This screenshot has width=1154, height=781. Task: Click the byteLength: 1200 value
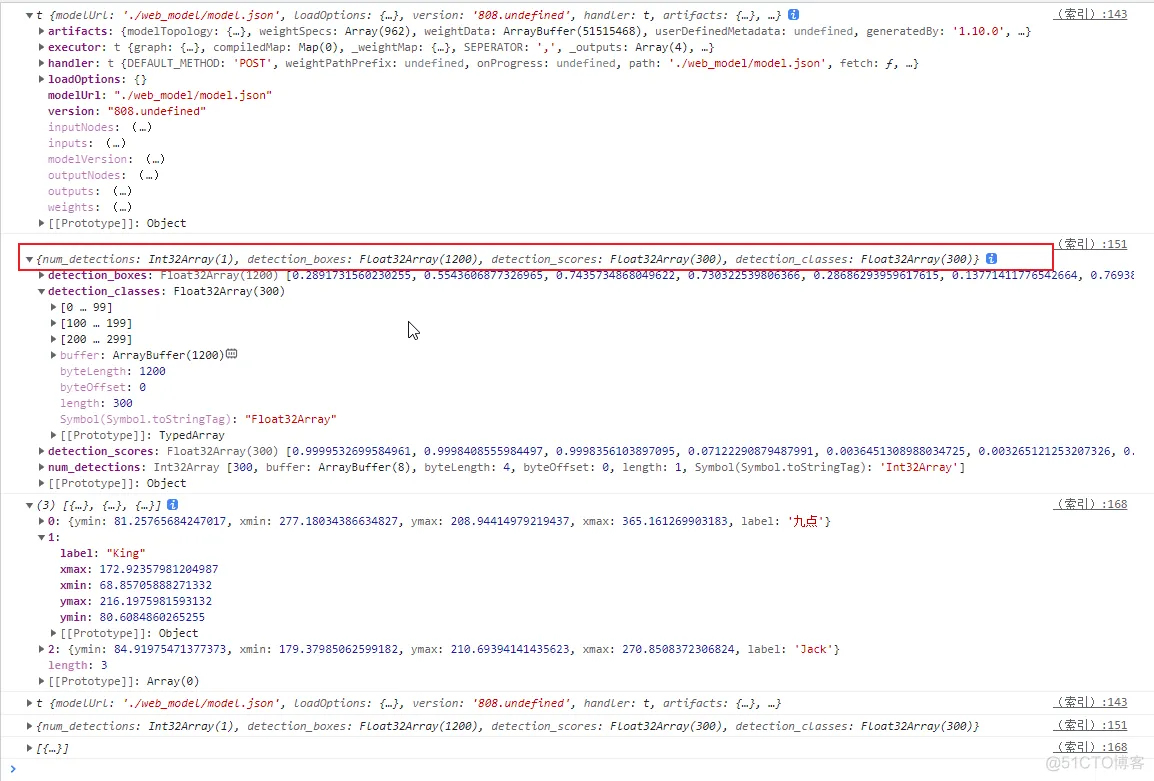(152, 371)
